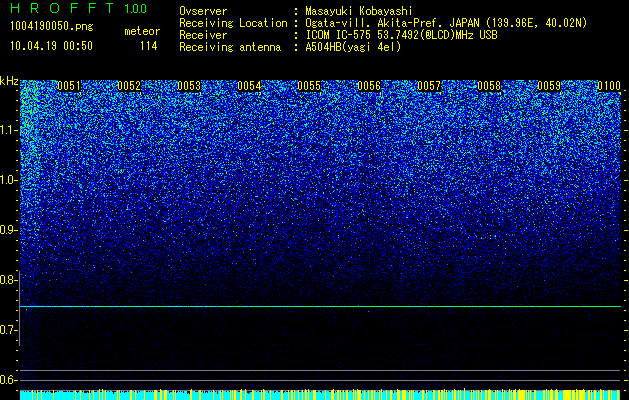629x400 pixels.
Task: Click the A504HB(yagi 4el) antenna text
Action: click(353, 47)
